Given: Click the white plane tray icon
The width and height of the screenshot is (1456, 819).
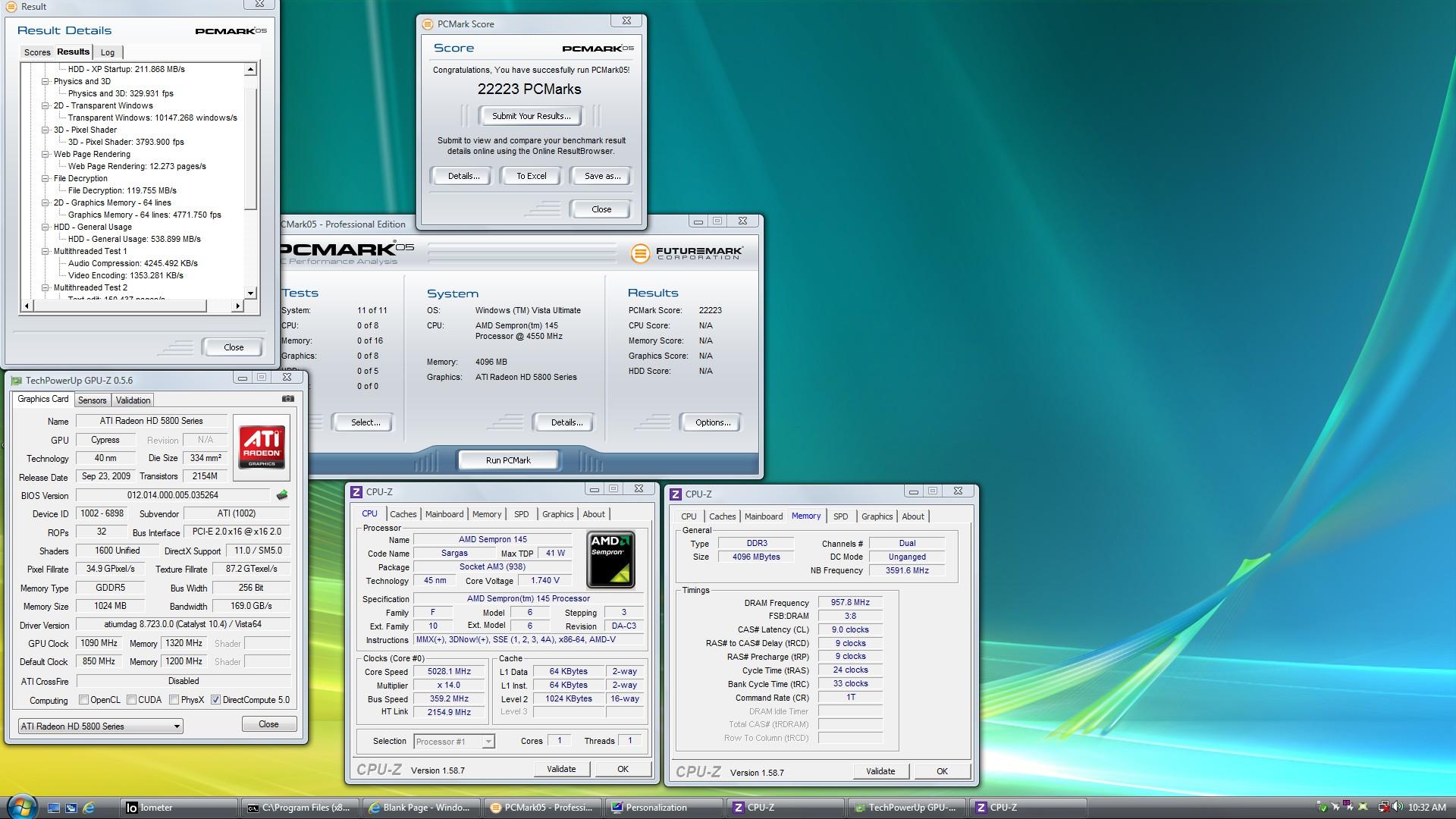Looking at the screenshot, I should (x=1335, y=808).
